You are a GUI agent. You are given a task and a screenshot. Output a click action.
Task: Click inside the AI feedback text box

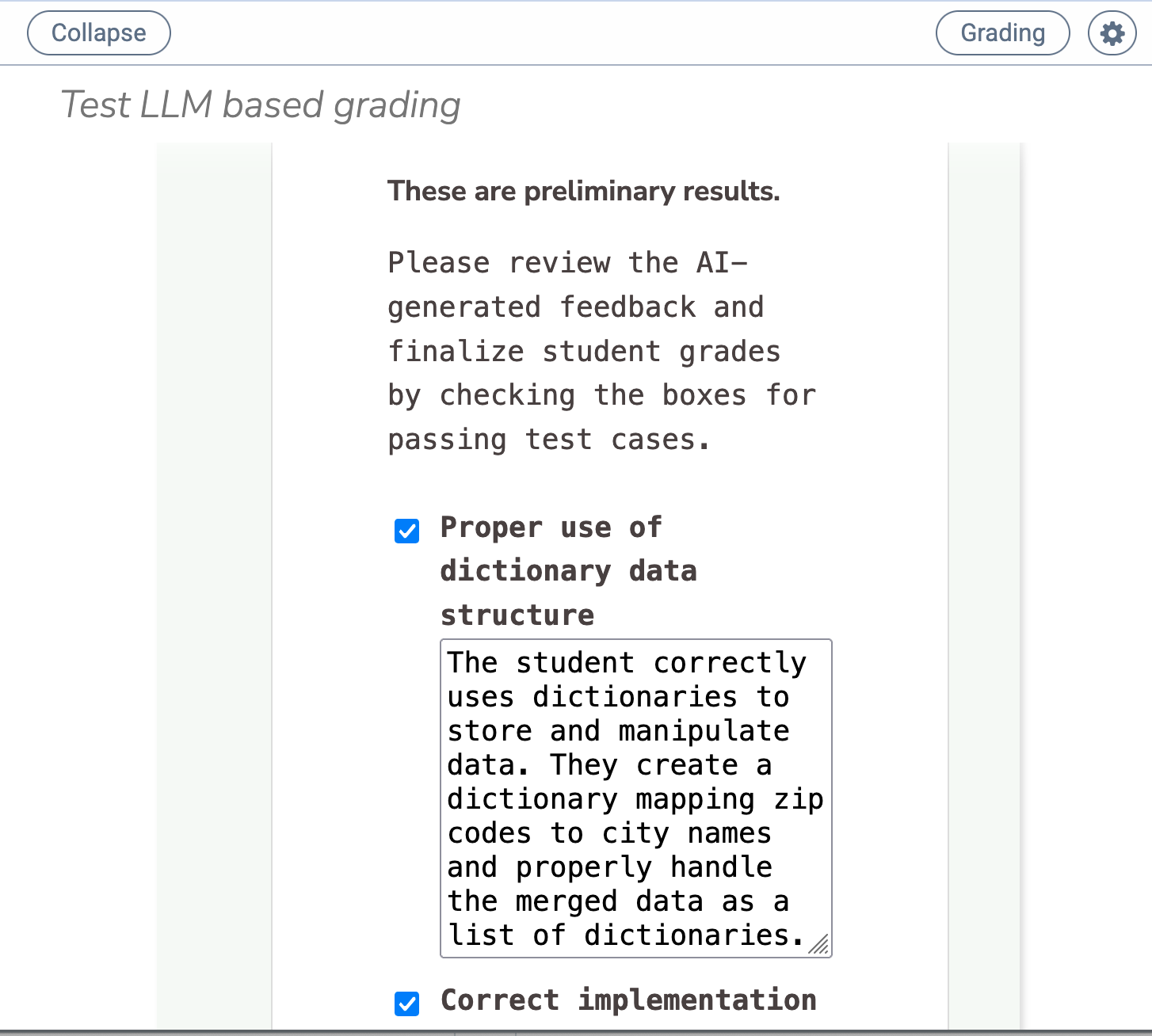coord(636,798)
